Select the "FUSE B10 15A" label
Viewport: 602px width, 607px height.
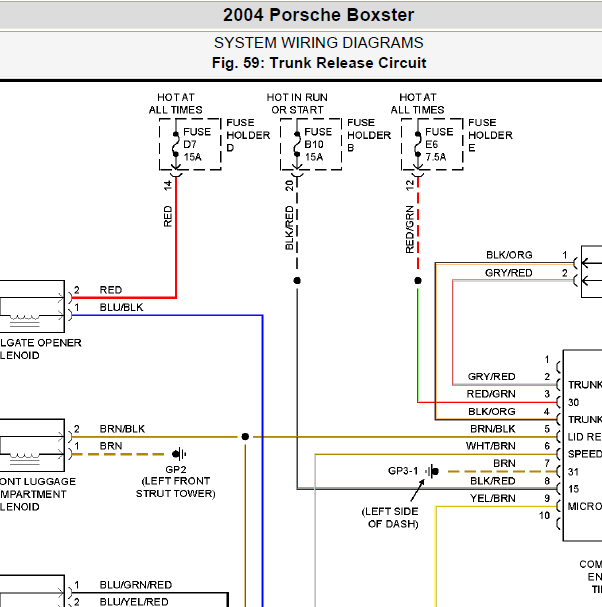click(x=318, y=144)
